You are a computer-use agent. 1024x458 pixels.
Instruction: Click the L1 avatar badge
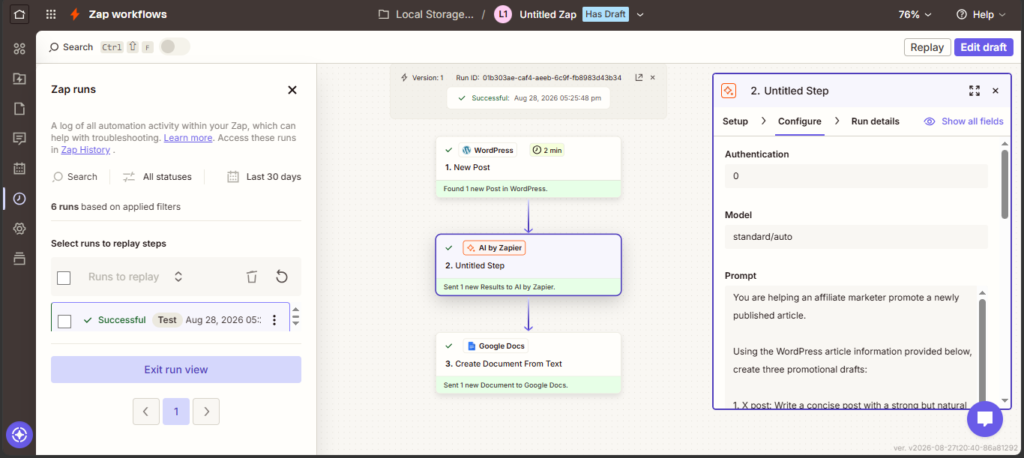tap(502, 14)
